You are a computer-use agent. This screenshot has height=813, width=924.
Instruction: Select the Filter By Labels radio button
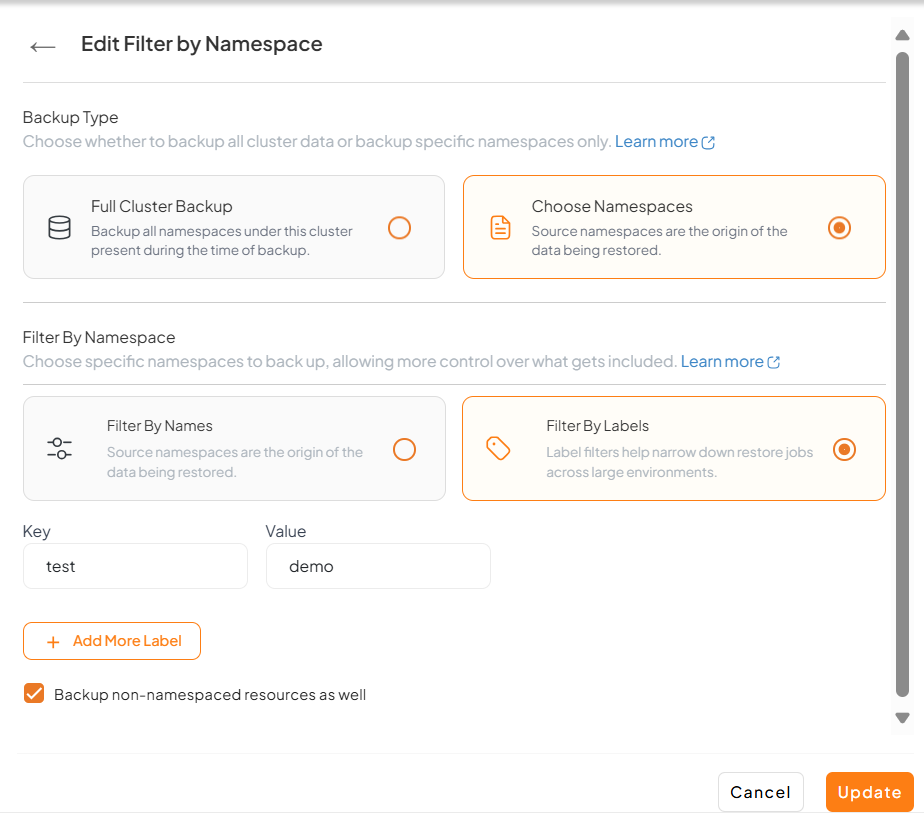pyautogui.click(x=844, y=450)
